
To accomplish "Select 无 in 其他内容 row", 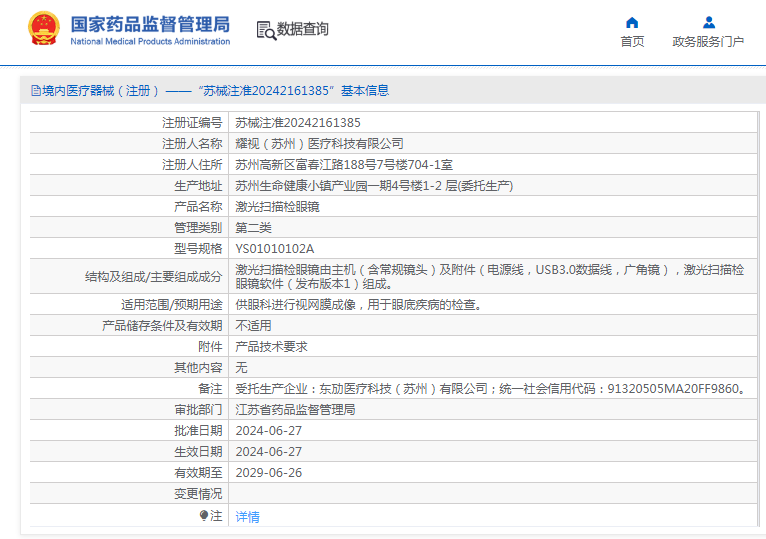I will 241,368.
